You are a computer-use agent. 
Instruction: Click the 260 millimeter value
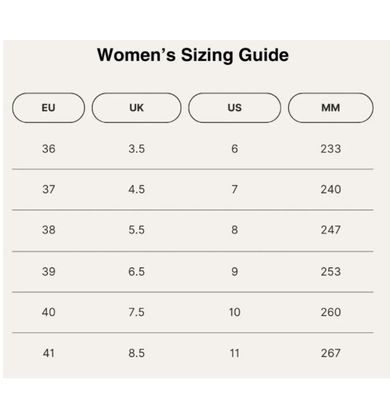click(331, 312)
